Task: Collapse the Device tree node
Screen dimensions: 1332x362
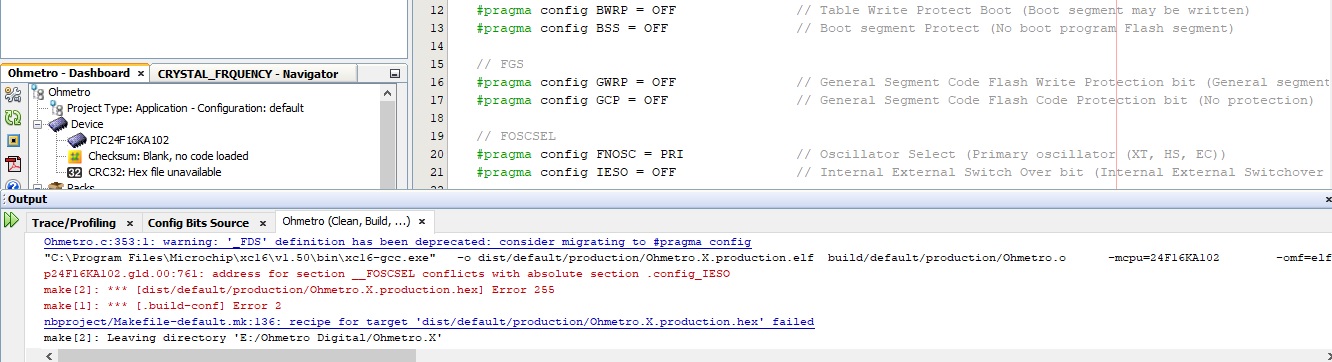Action: point(38,124)
